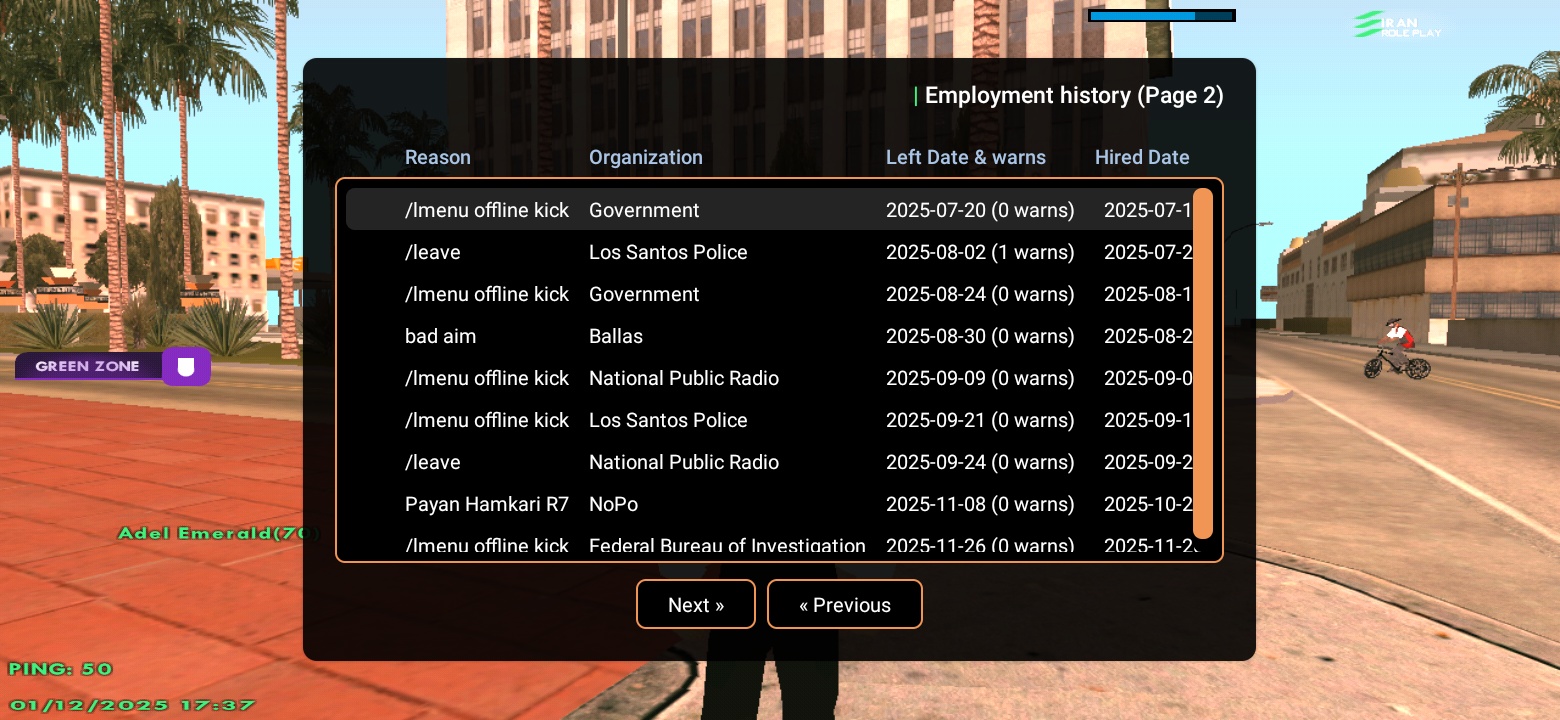Viewport: 1560px width, 720px height.
Task: Click the Next » page button
Action: (x=695, y=605)
